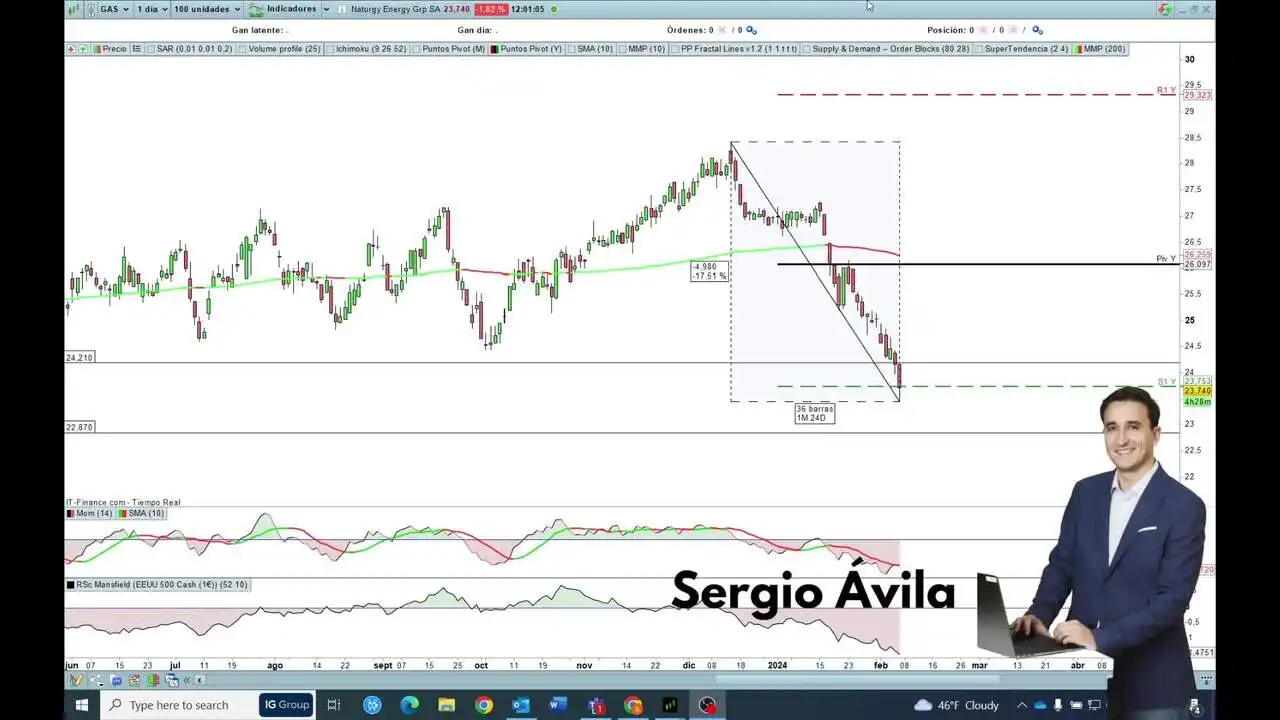Open Task View on the taskbar

click(x=334, y=705)
